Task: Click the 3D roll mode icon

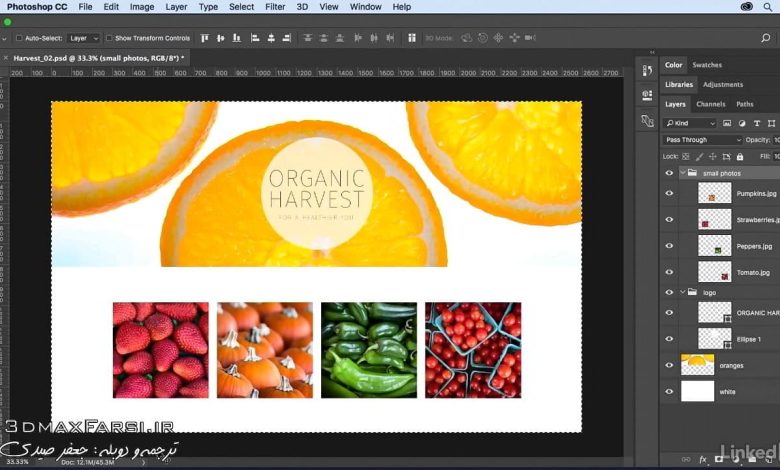Action: pyautogui.click(x=483, y=38)
